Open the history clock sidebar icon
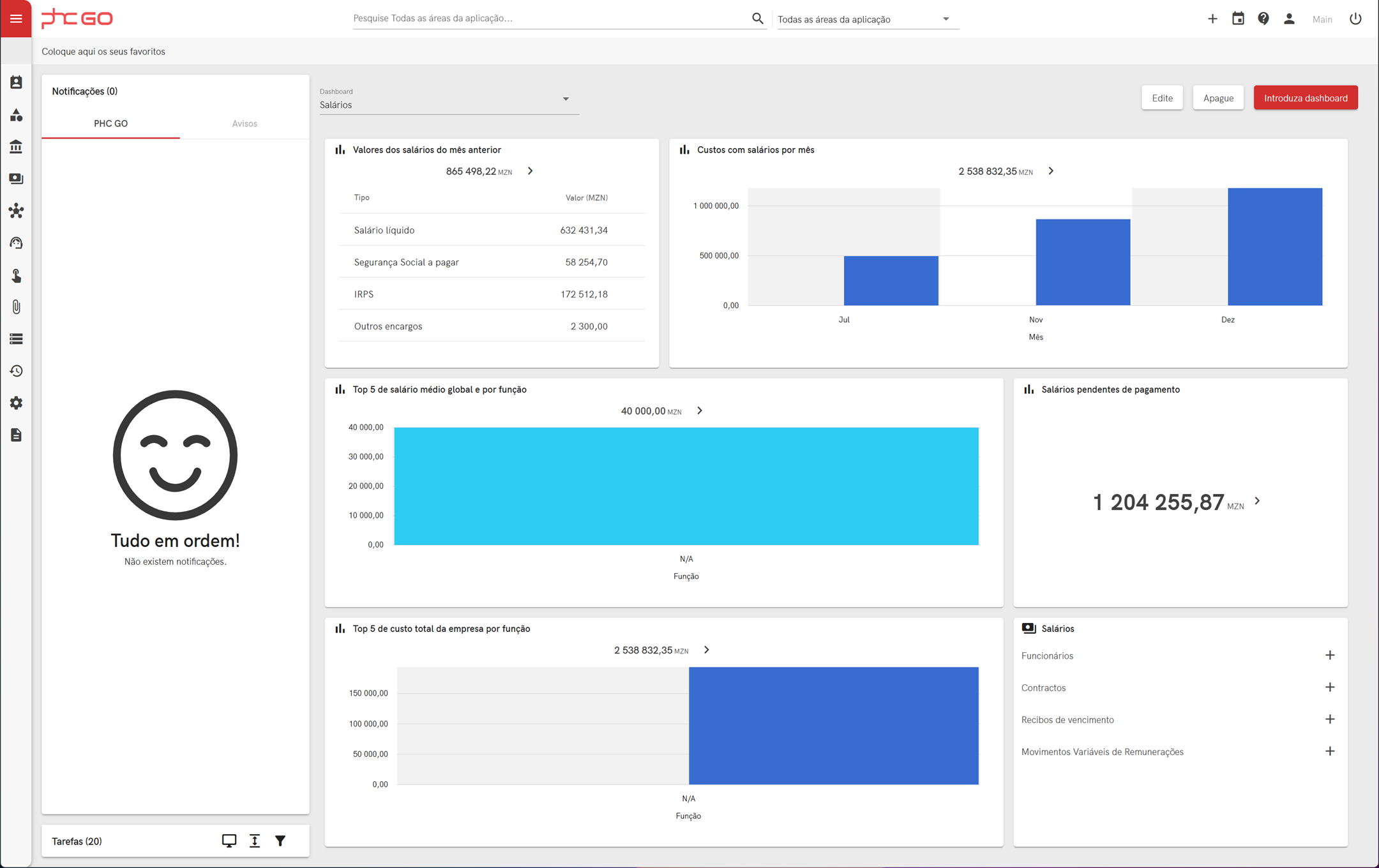Image resolution: width=1379 pixels, height=868 pixels. point(16,371)
